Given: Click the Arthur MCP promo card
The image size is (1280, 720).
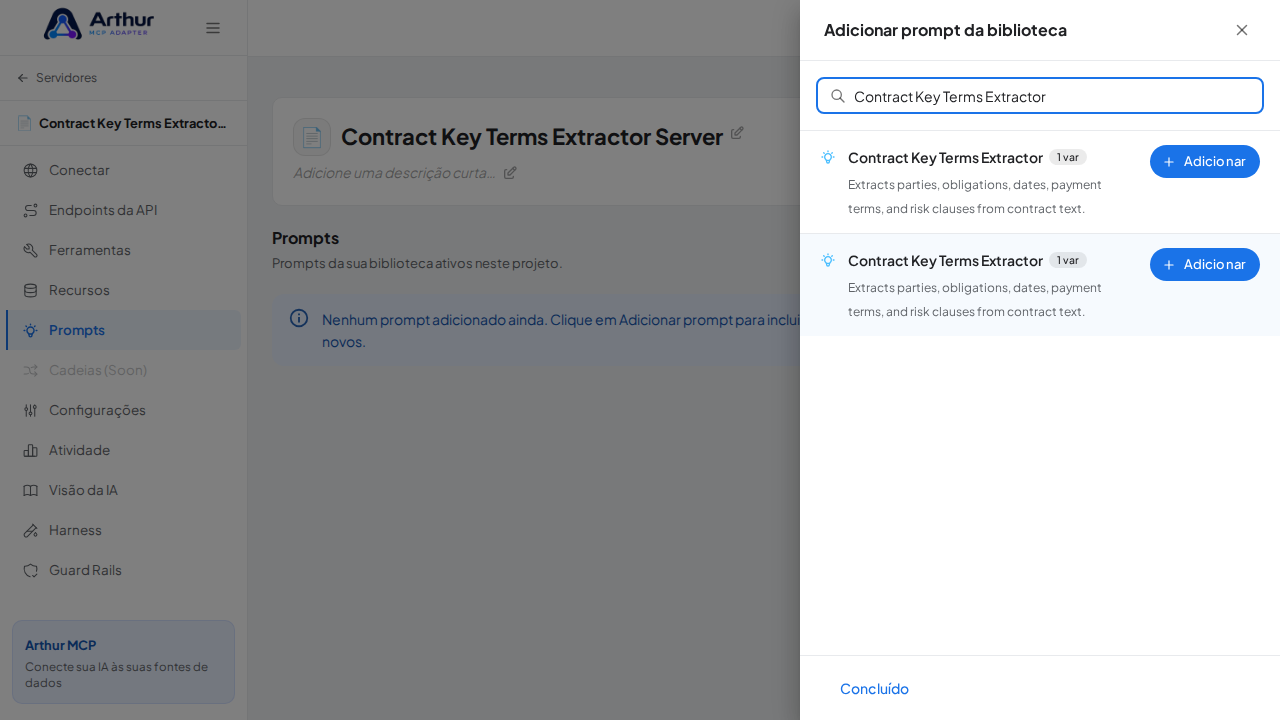Looking at the screenshot, I should pos(123,661).
